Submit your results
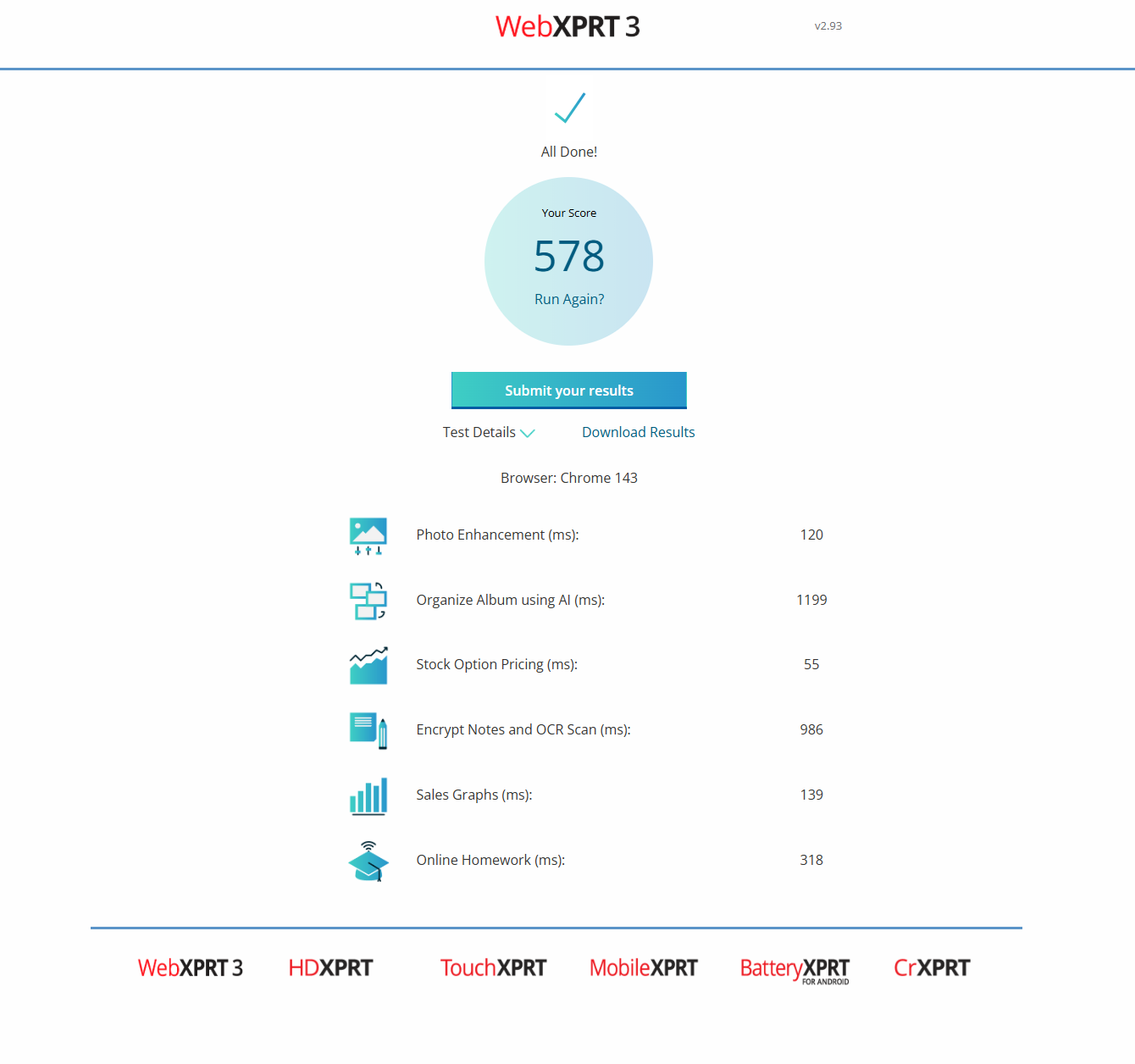 point(569,391)
